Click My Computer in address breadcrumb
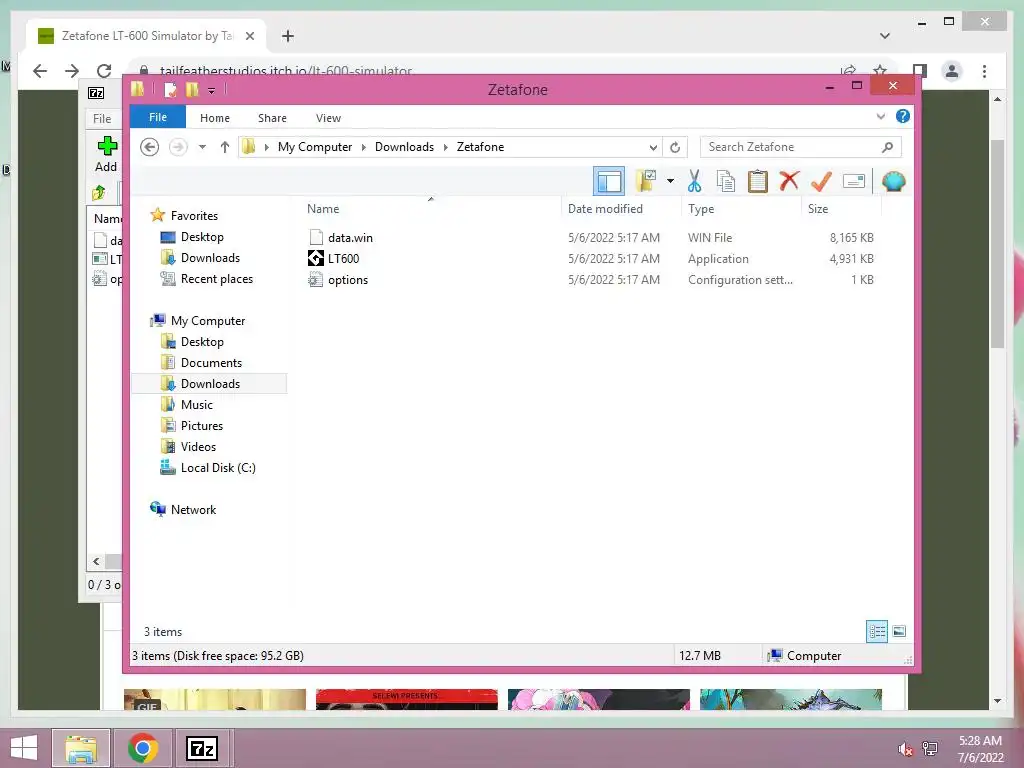This screenshot has height=768, width=1024. click(315, 147)
